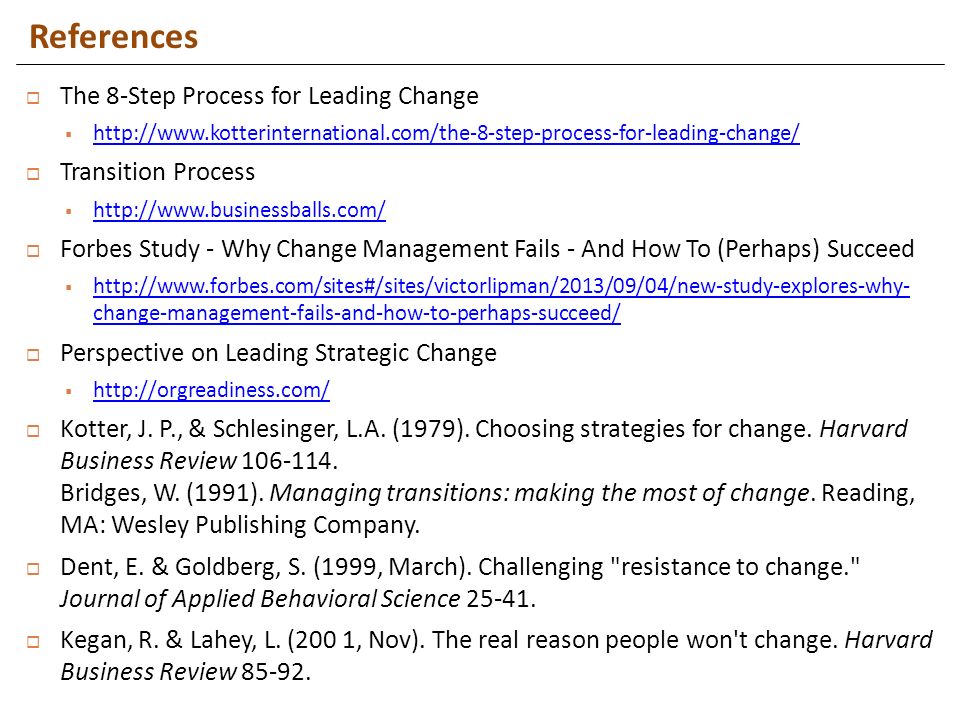
Task: Click the bullet before Kegan & Lahey reference
Action: pos(33,642)
